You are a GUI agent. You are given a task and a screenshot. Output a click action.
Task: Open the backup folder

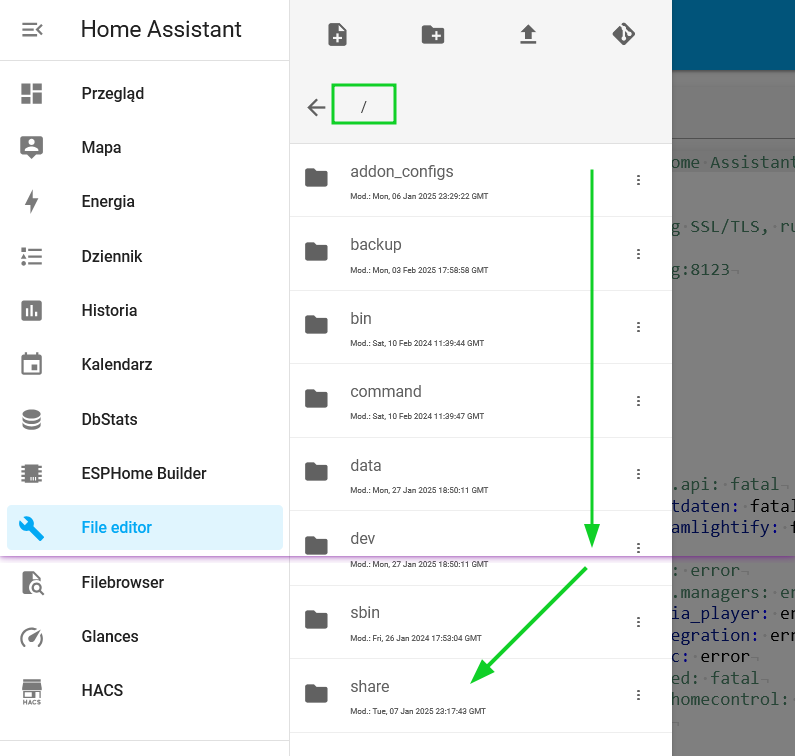(481, 254)
